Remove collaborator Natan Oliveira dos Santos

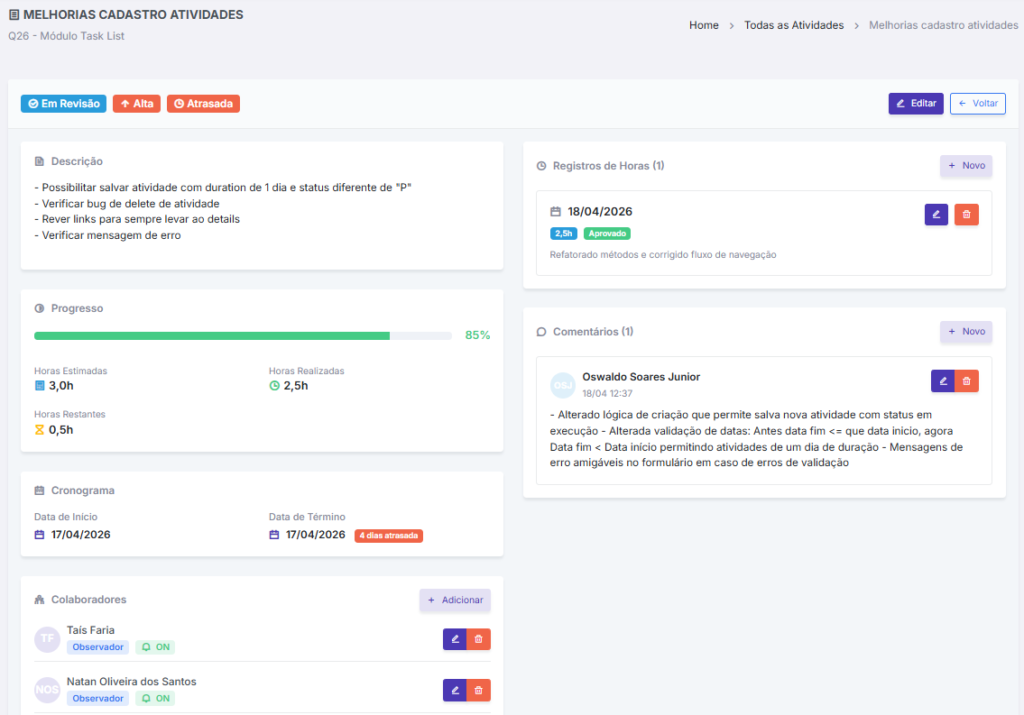point(478,690)
